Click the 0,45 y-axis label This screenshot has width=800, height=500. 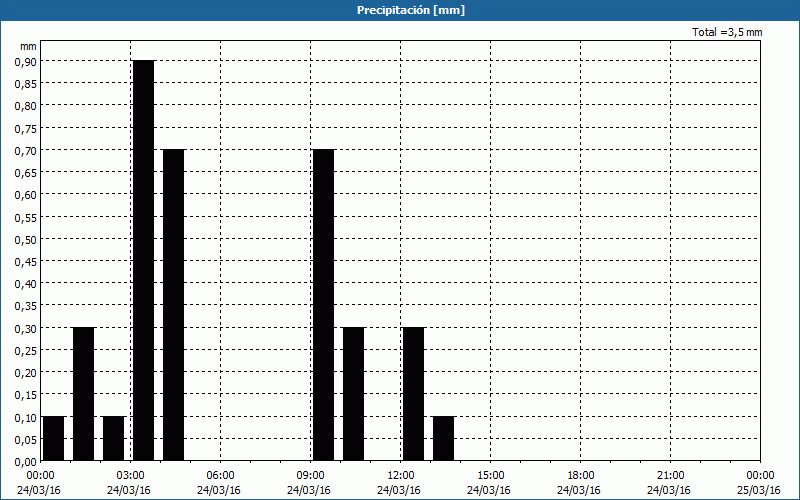(x=26, y=262)
